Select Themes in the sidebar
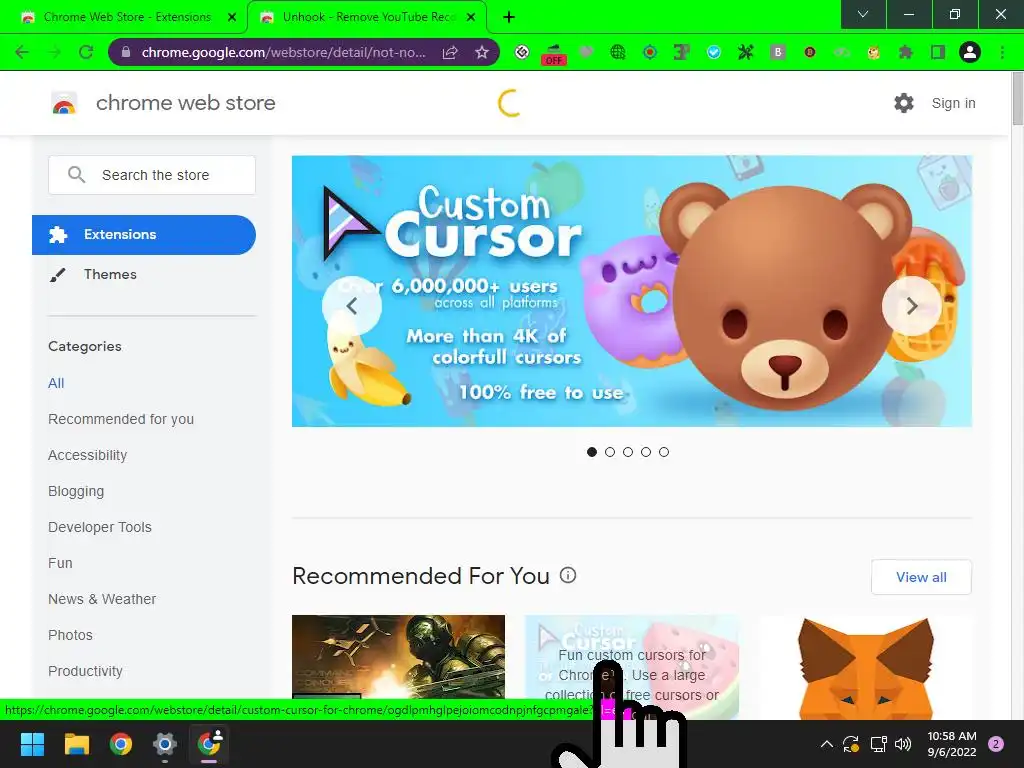The height and width of the screenshot is (768, 1024). [x=110, y=274]
